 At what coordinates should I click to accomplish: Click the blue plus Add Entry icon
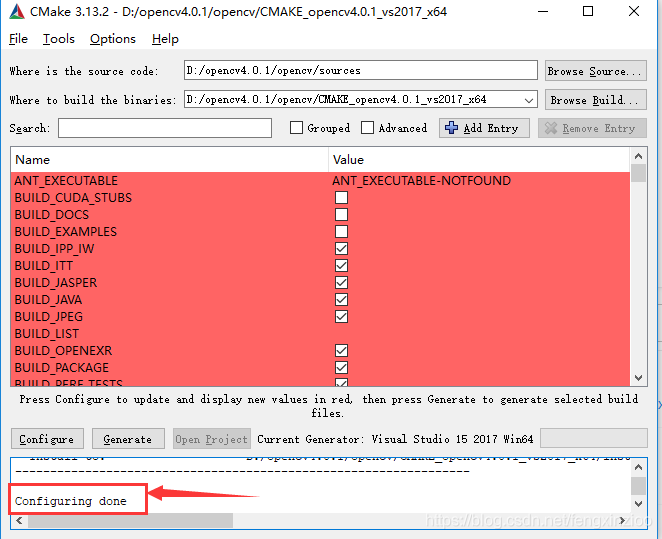coord(451,128)
